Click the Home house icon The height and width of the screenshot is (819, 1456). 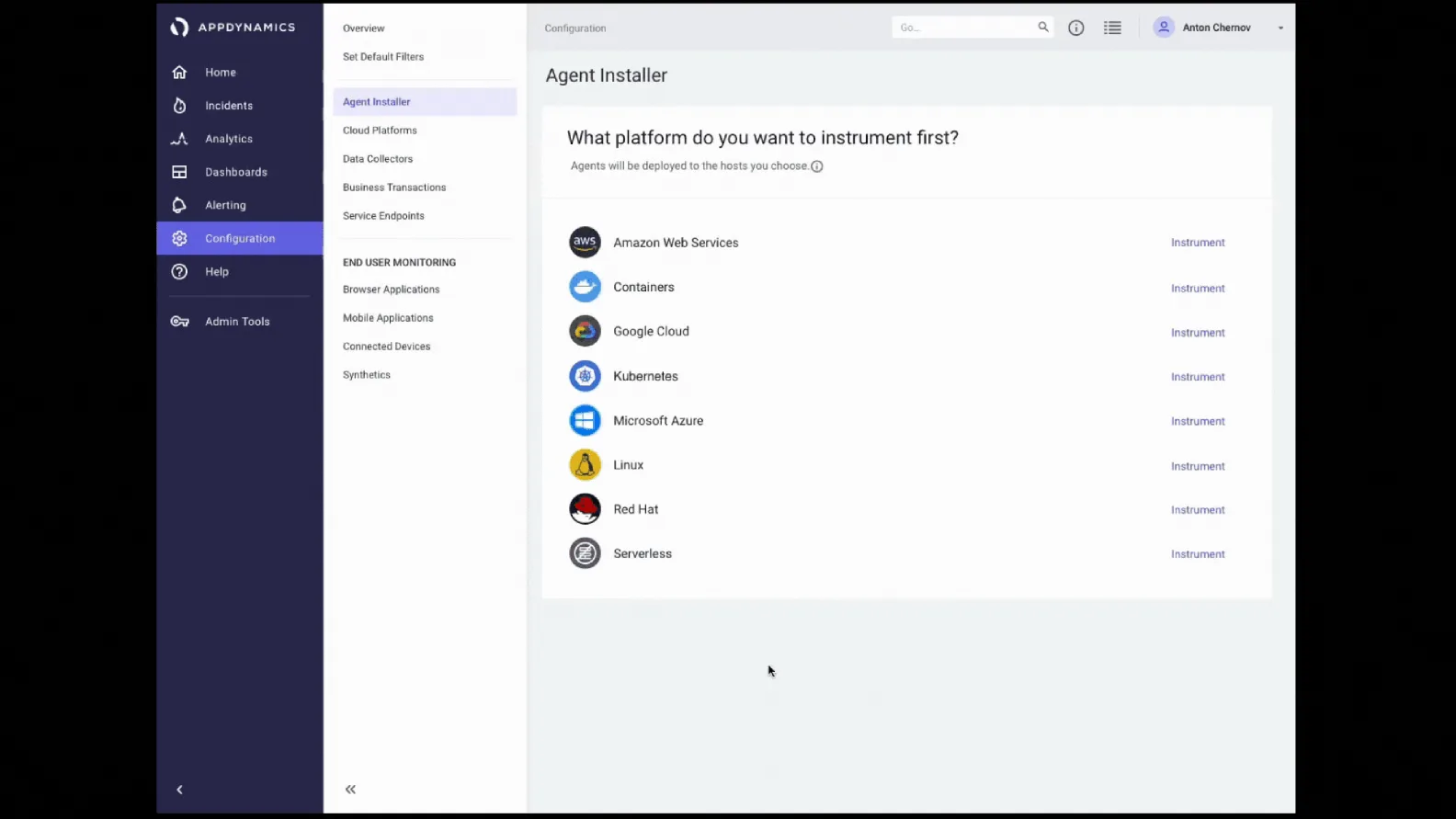(179, 73)
